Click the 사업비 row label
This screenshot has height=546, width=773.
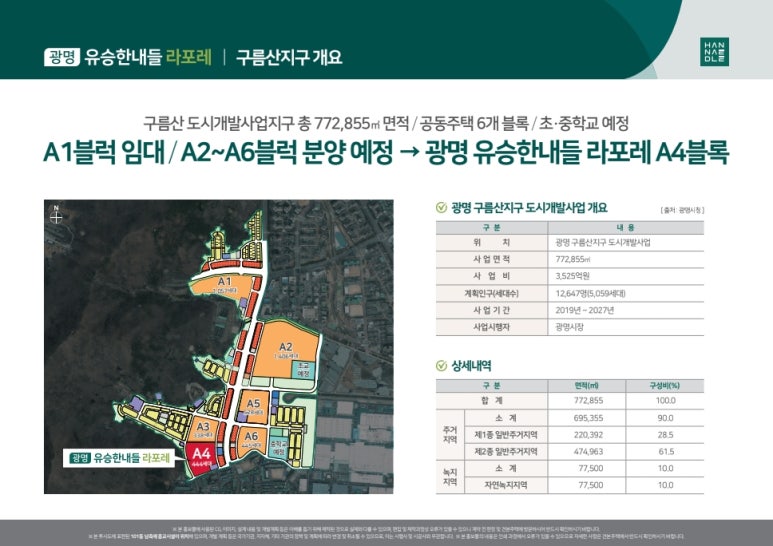492,276
